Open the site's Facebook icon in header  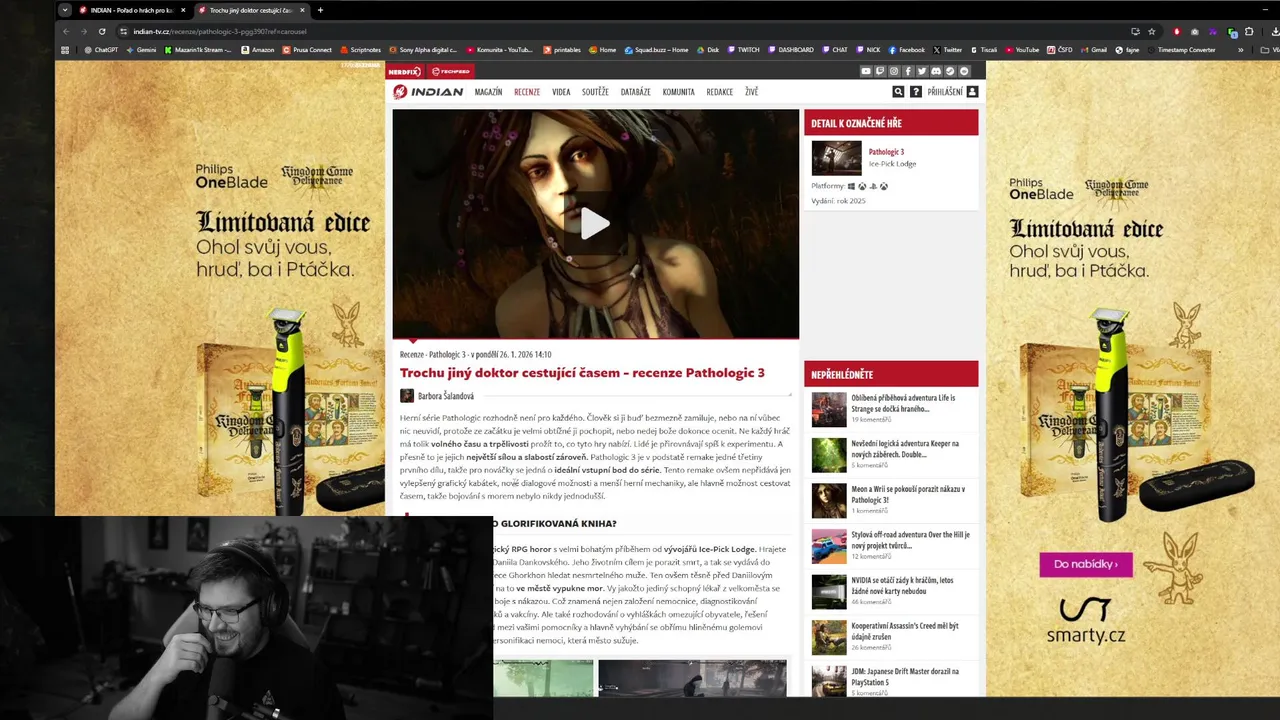[x=908, y=71]
